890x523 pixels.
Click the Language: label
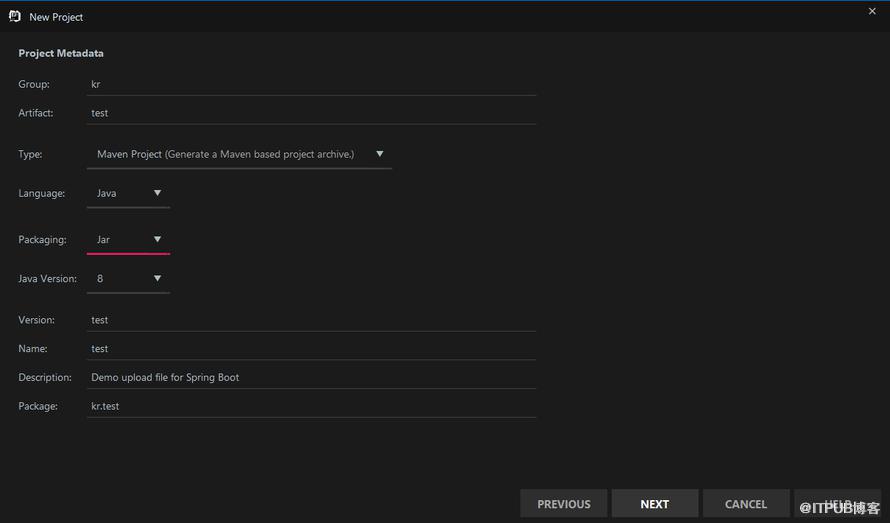click(x=41, y=193)
